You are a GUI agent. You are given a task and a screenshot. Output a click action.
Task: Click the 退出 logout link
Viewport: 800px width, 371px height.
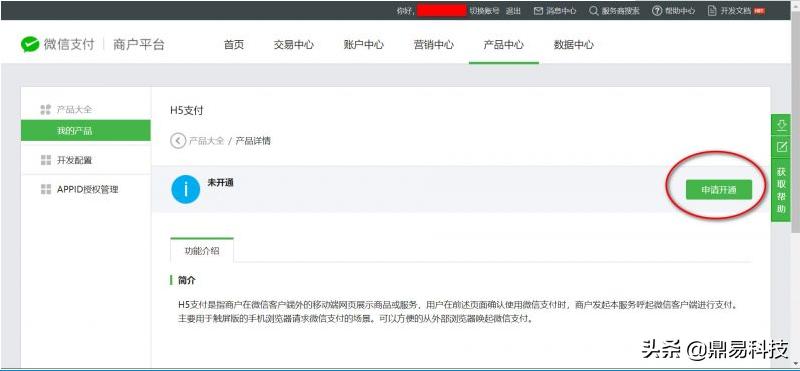coord(513,11)
